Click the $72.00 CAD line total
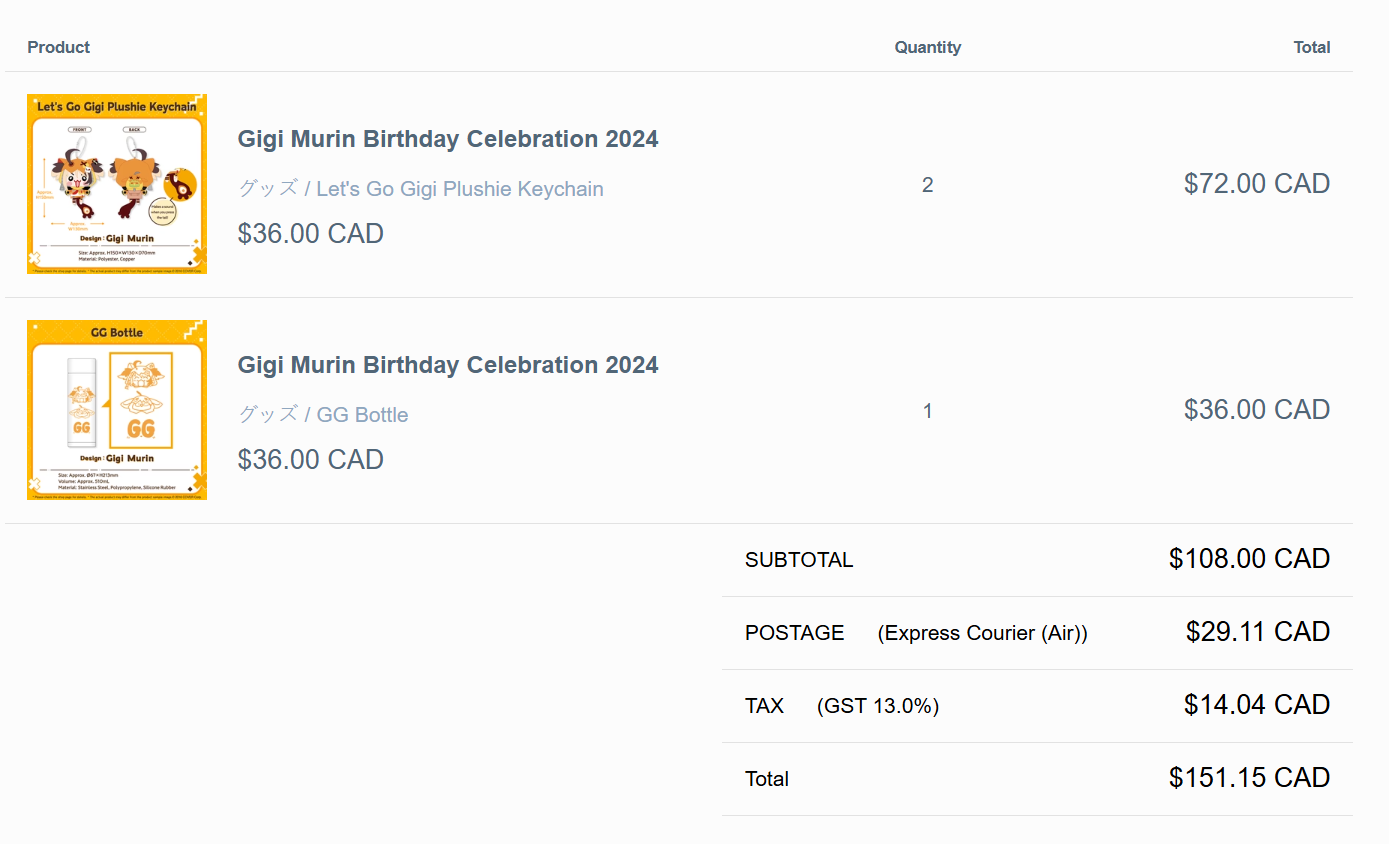Image resolution: width=1389 pixels, height=844 pixels. (x=1256, y=184)
